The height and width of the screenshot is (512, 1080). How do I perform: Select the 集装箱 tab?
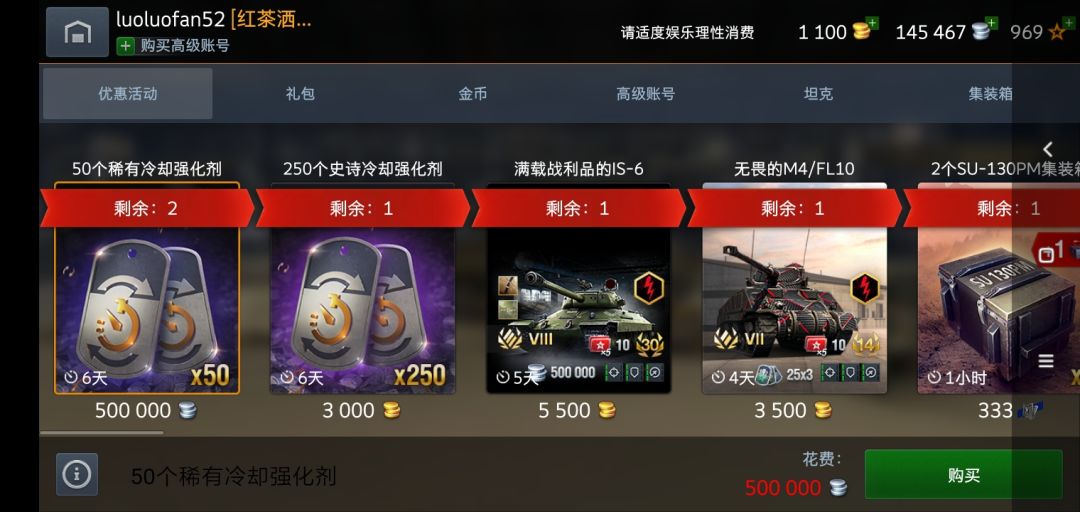990,94
